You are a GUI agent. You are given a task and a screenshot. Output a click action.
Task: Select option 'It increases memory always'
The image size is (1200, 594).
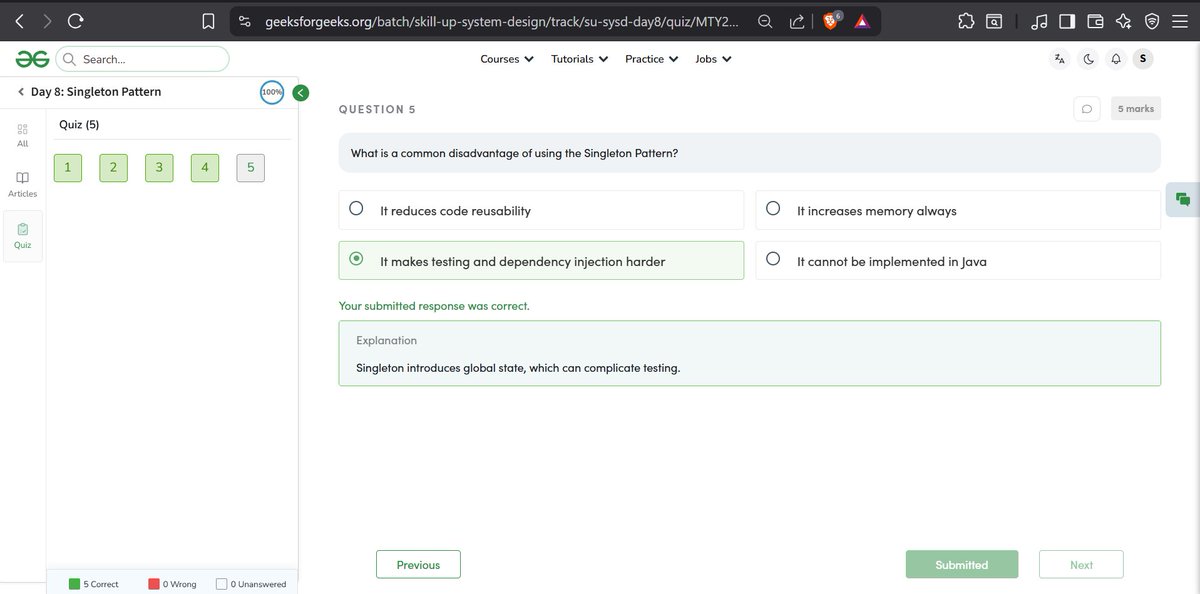(958, 210)
